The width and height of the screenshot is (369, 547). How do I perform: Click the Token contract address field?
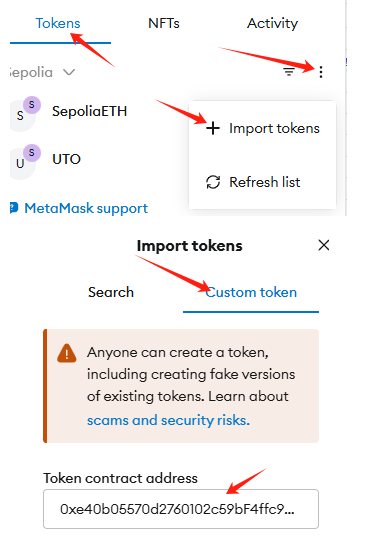point(181,509)
